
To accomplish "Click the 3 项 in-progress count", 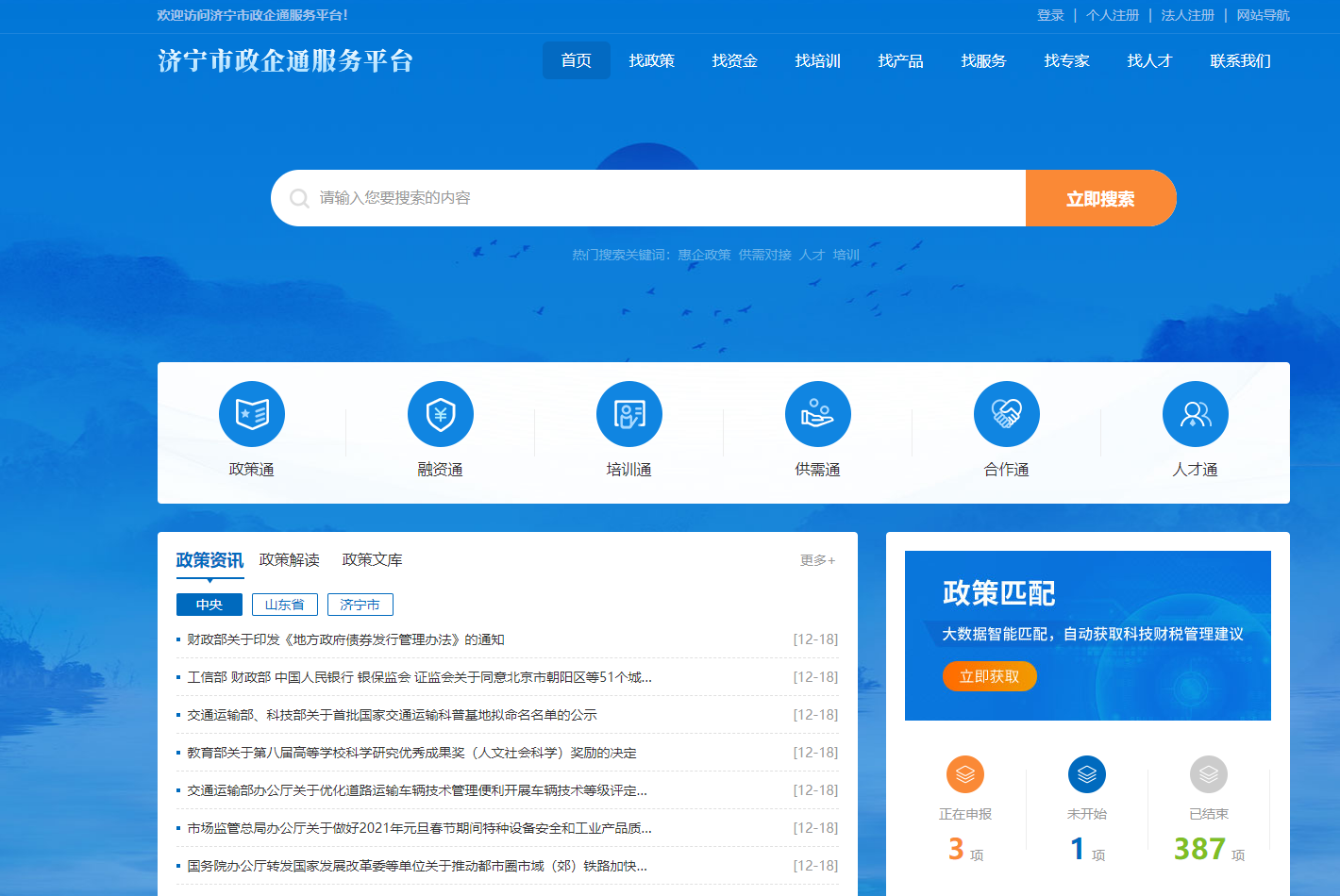I will pos(965,850).
